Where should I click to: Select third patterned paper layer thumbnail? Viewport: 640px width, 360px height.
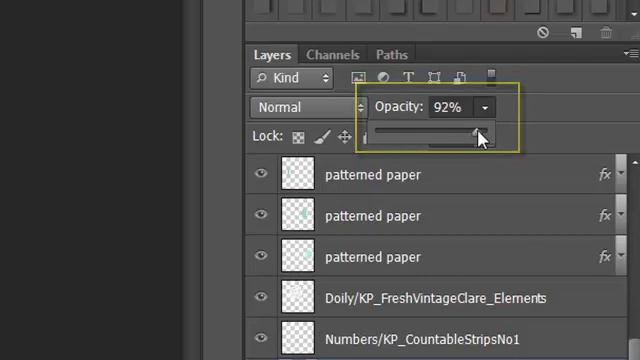tap(298, 256)
